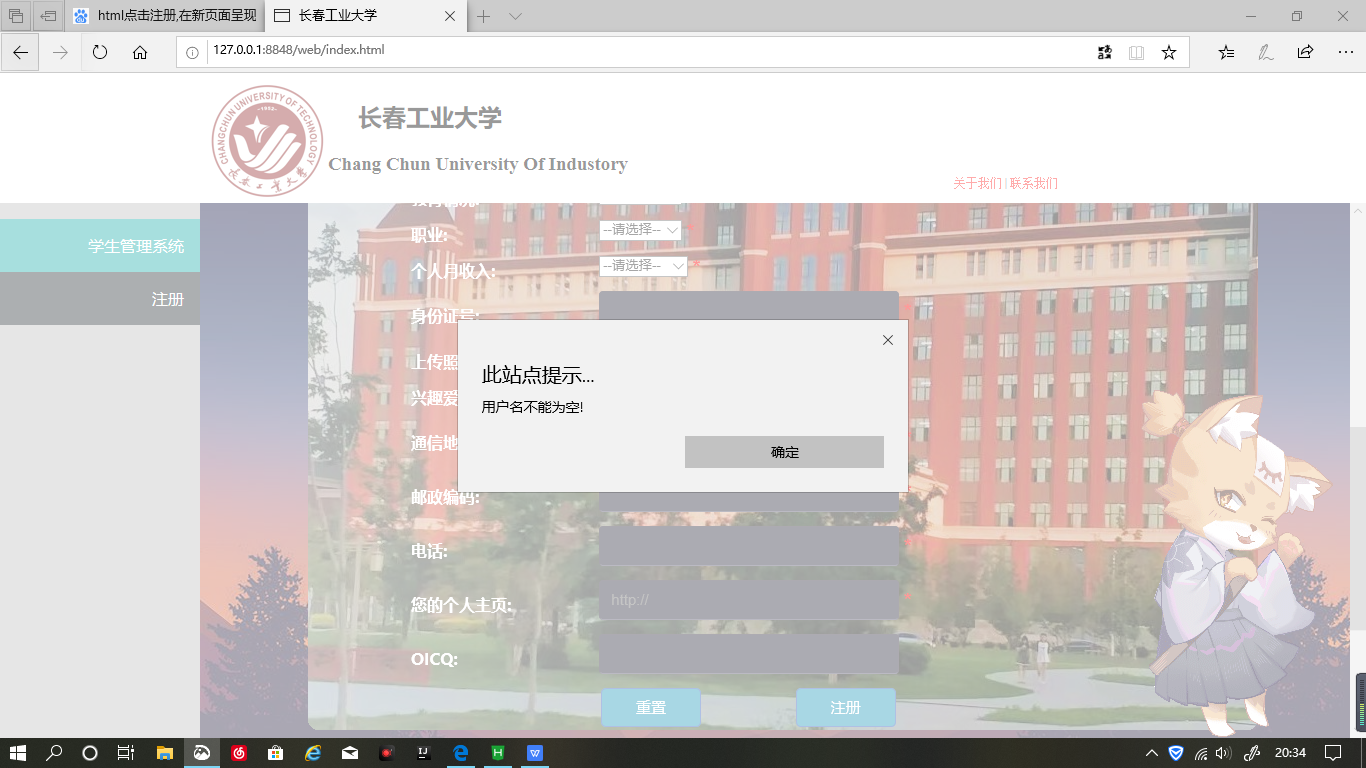Screen dimensions: 1366x768
Task: Click the 电话 input field
Action: tap(749, 547)
